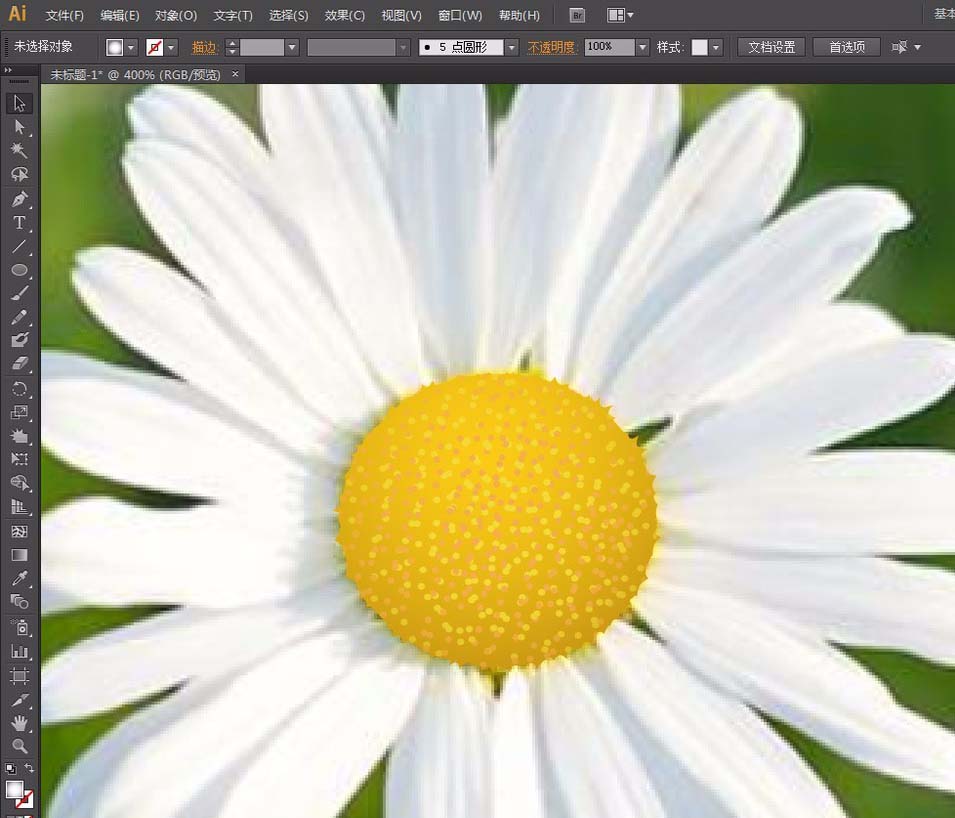Activate the Hand tool
The image size is (955, 818).
click(19, 723)
